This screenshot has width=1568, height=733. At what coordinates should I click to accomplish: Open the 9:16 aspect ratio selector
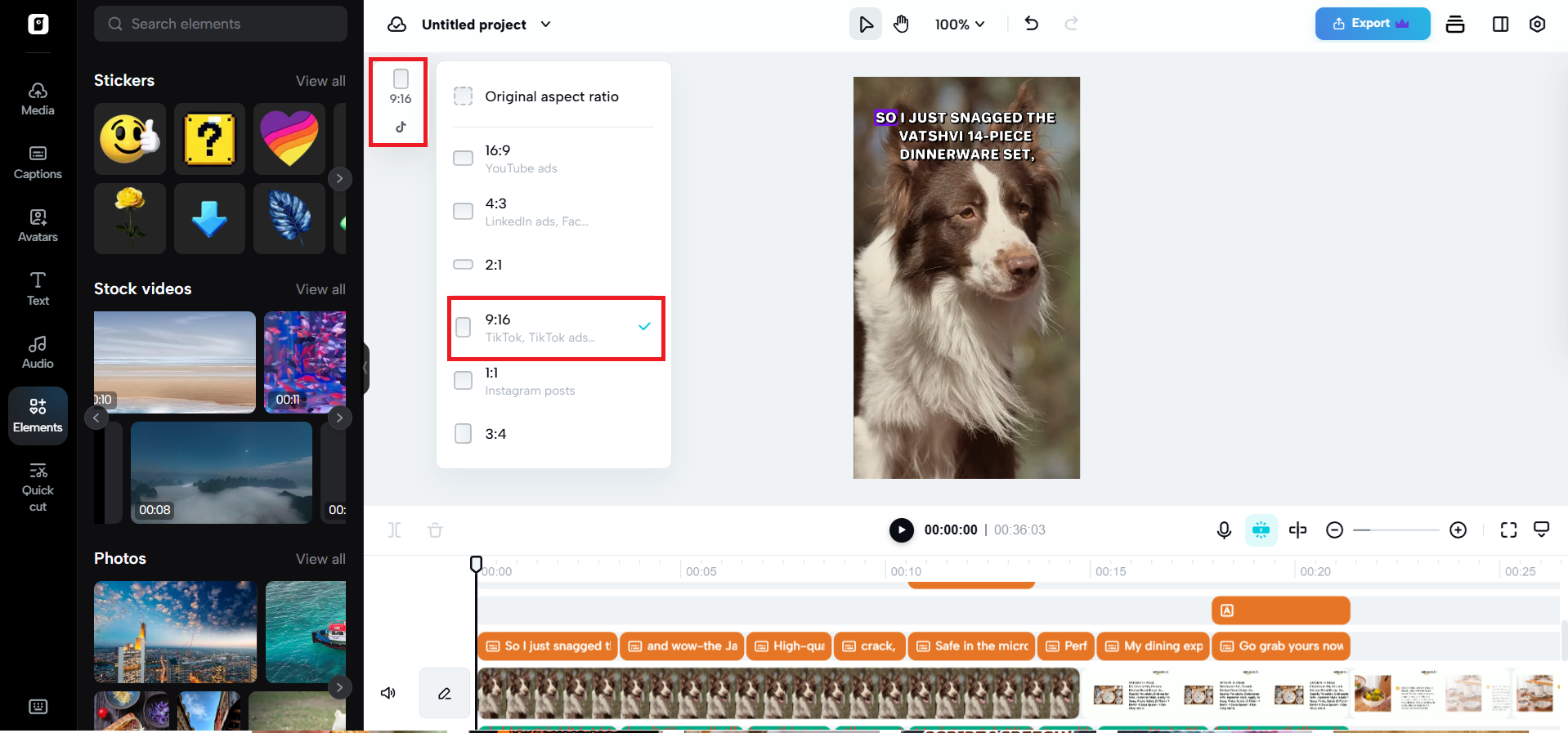click(400, 101)
